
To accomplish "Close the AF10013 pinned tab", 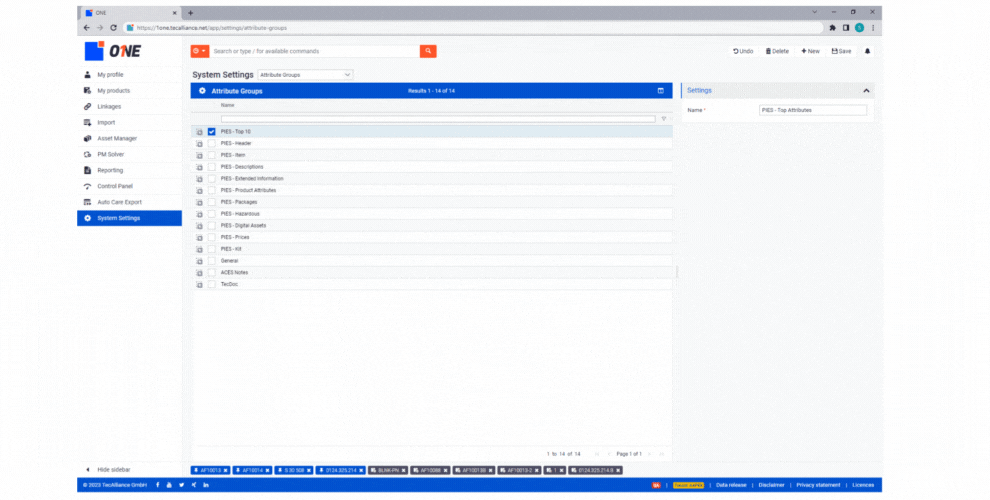I will click(x=226, y=470).
